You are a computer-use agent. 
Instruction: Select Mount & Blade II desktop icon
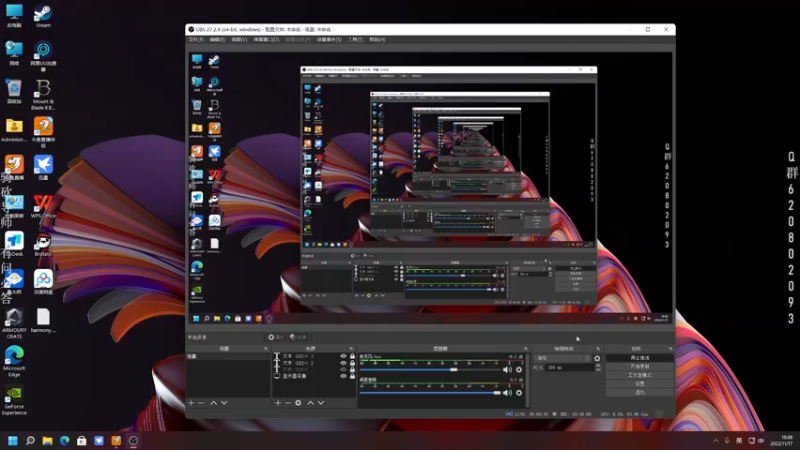click(x=43, y=95)
